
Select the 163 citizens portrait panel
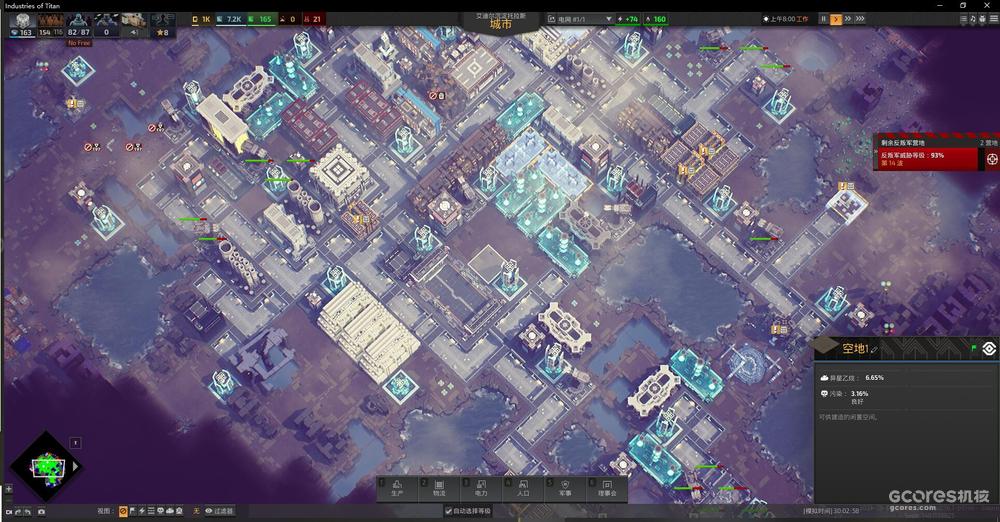(x=22, y=24)
